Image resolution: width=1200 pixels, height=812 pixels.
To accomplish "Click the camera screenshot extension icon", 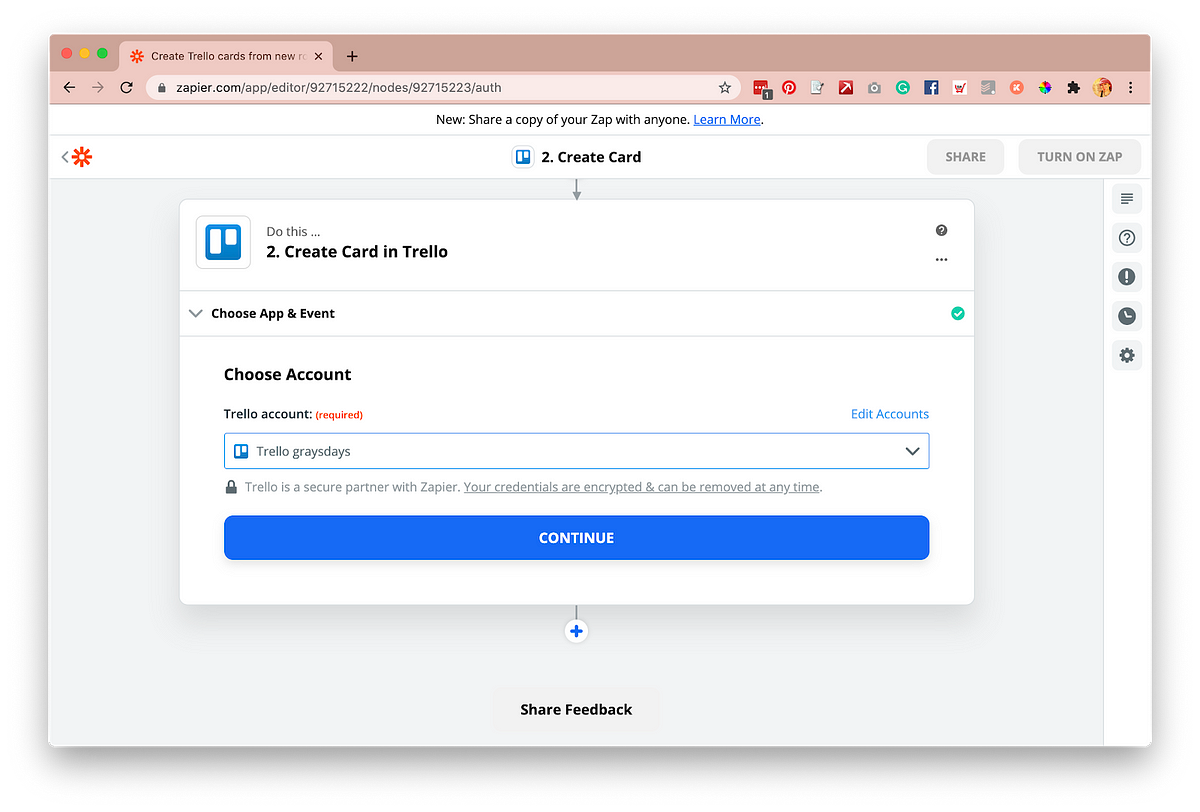I will pos(874,88).
